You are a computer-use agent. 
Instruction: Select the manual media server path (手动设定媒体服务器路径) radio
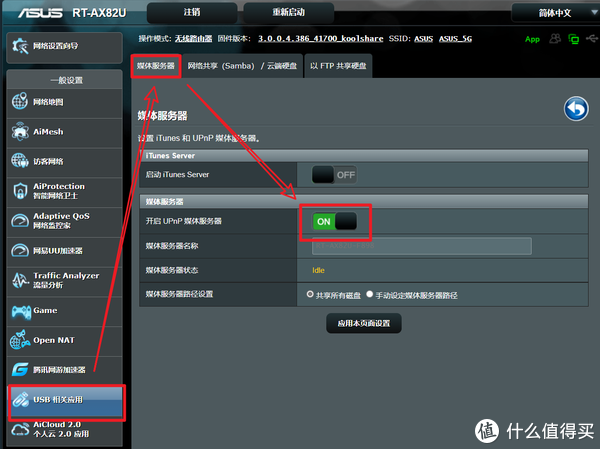click(370, 294)
